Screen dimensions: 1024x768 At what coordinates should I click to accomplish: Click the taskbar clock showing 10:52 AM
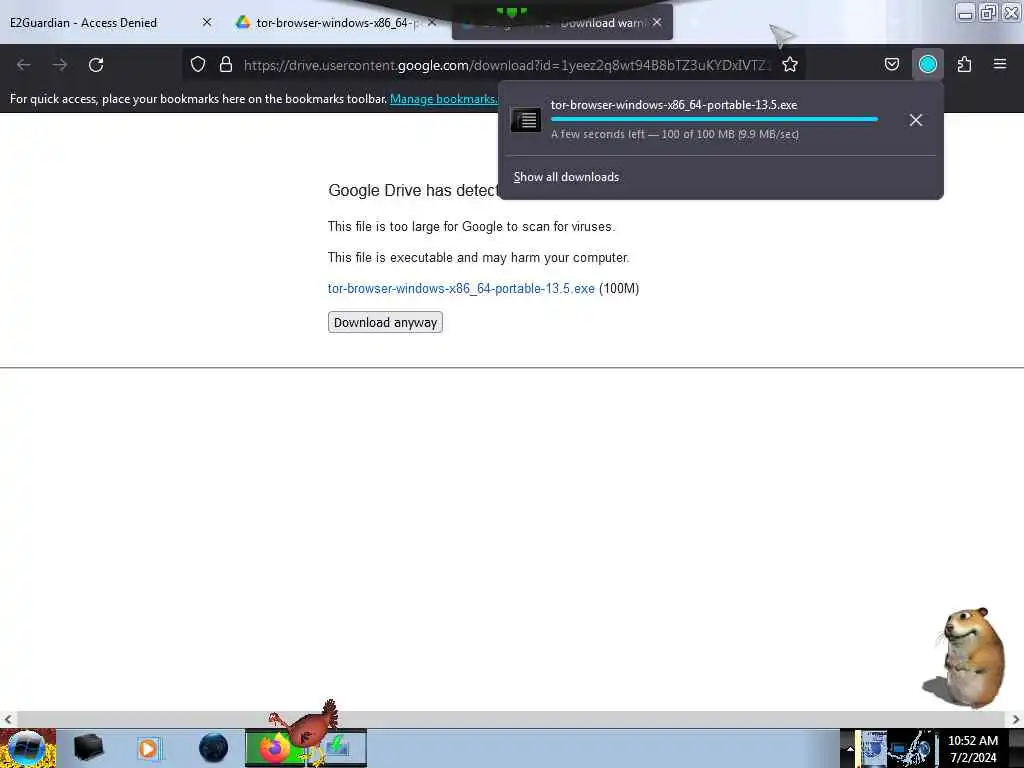click(973, 748)
